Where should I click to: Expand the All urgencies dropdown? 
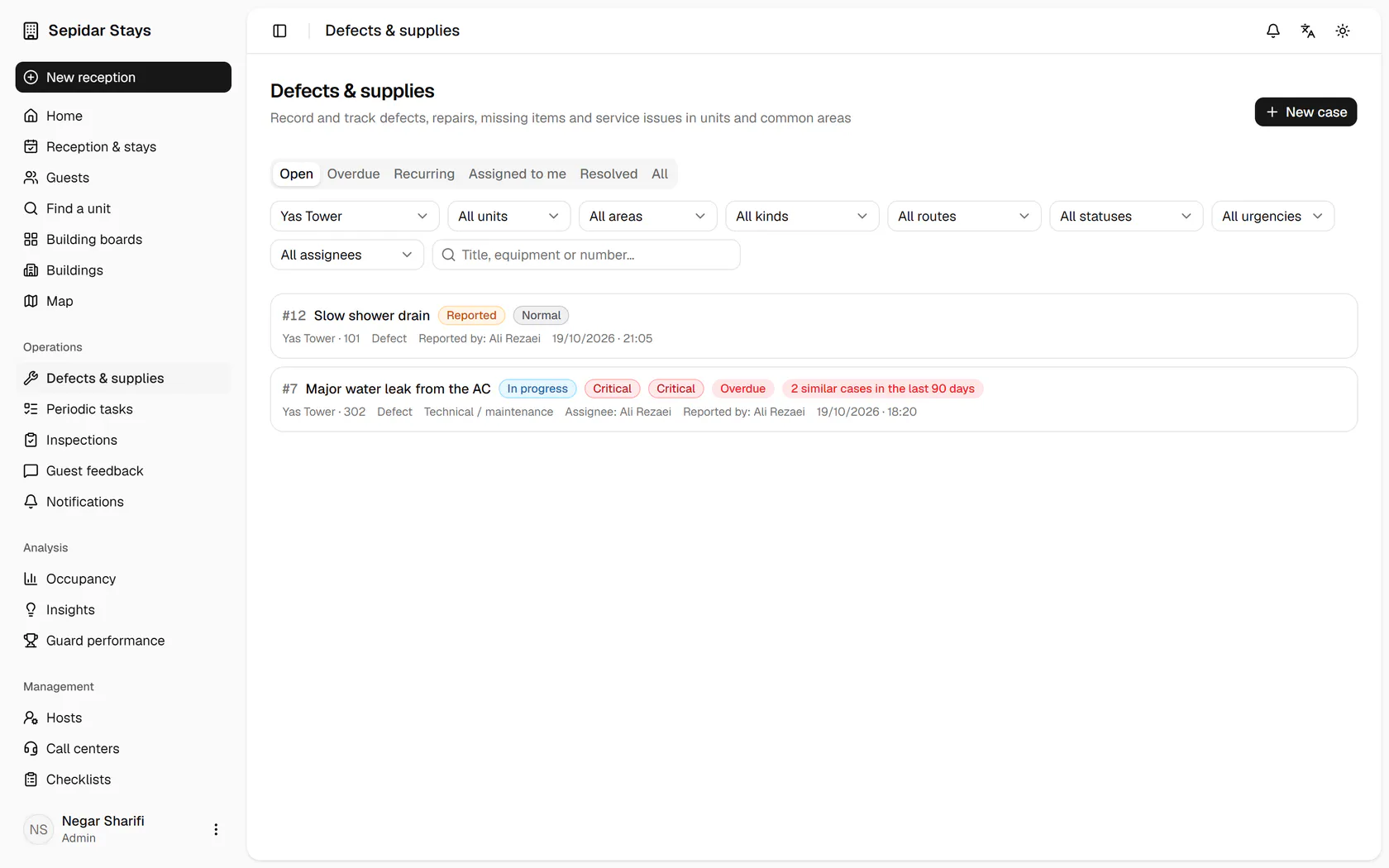coord(1272,216)
